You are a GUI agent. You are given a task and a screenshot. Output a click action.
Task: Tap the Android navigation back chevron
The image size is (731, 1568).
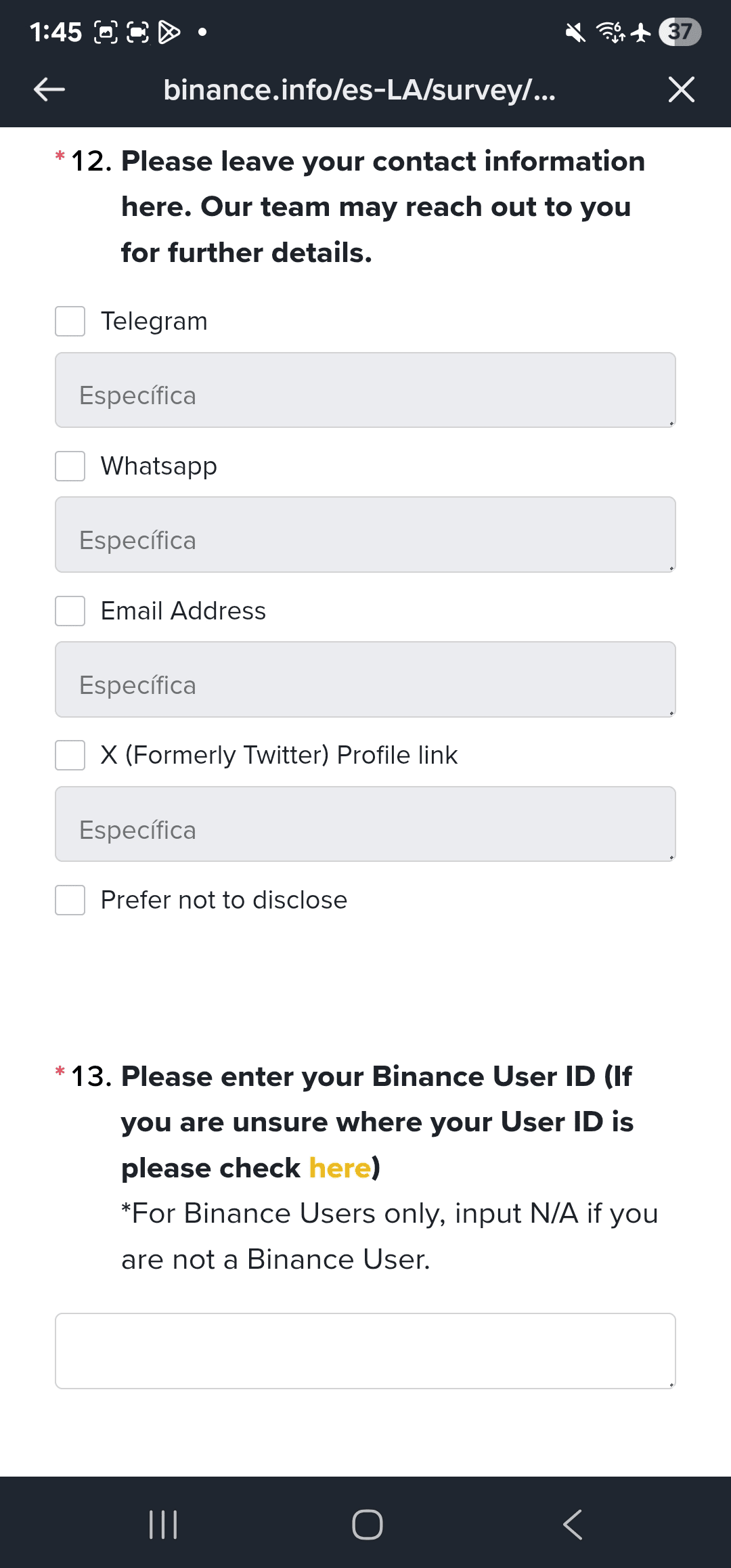click(x=572, y=1525)
